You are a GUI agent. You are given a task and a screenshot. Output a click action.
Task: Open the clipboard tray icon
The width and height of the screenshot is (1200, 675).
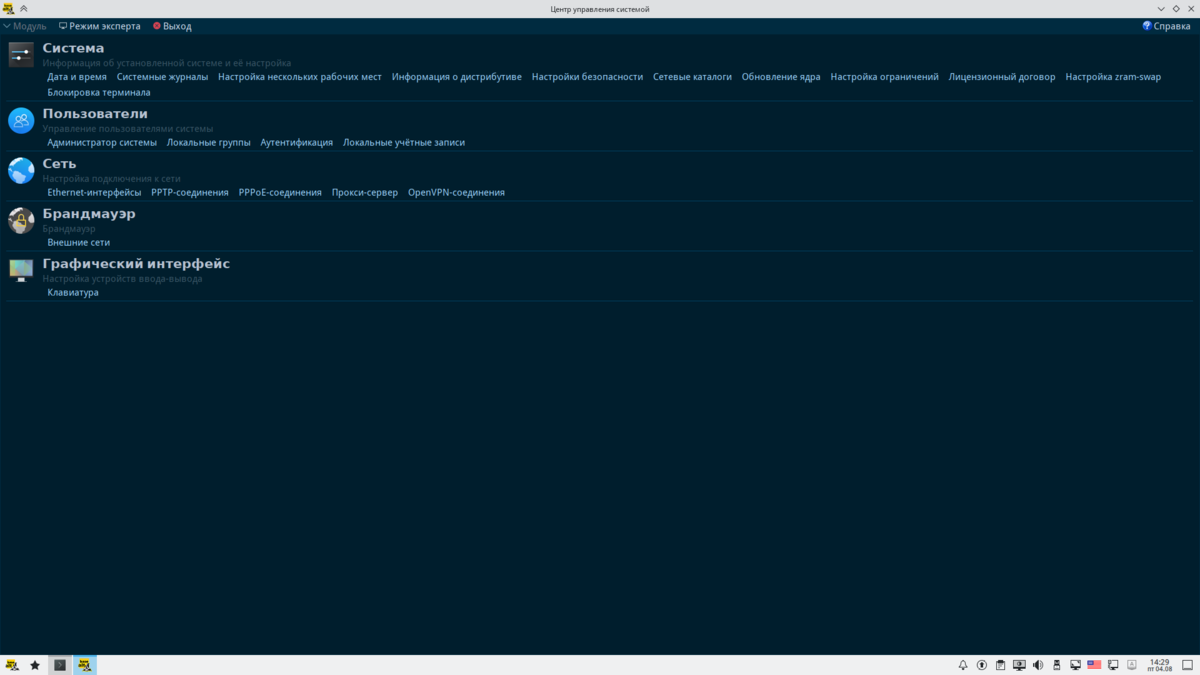(1000, 665)
